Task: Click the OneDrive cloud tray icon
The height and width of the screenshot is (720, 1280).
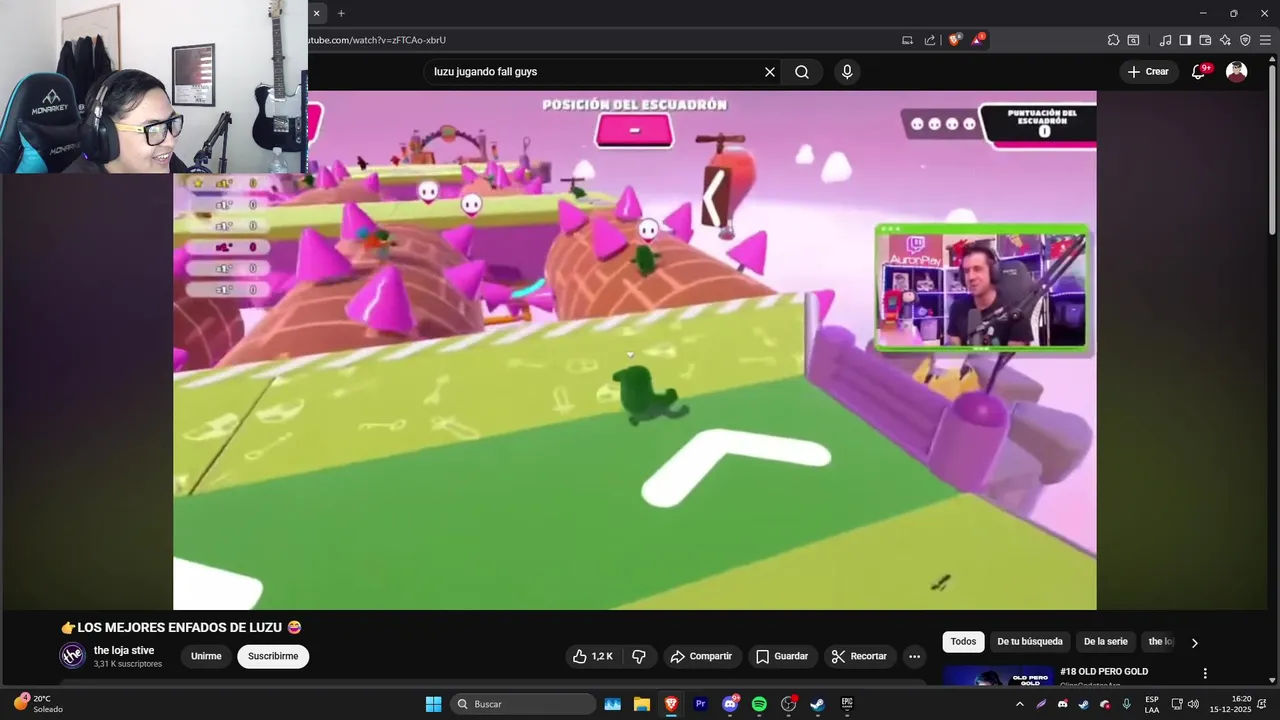Action: click(1105, 704)
